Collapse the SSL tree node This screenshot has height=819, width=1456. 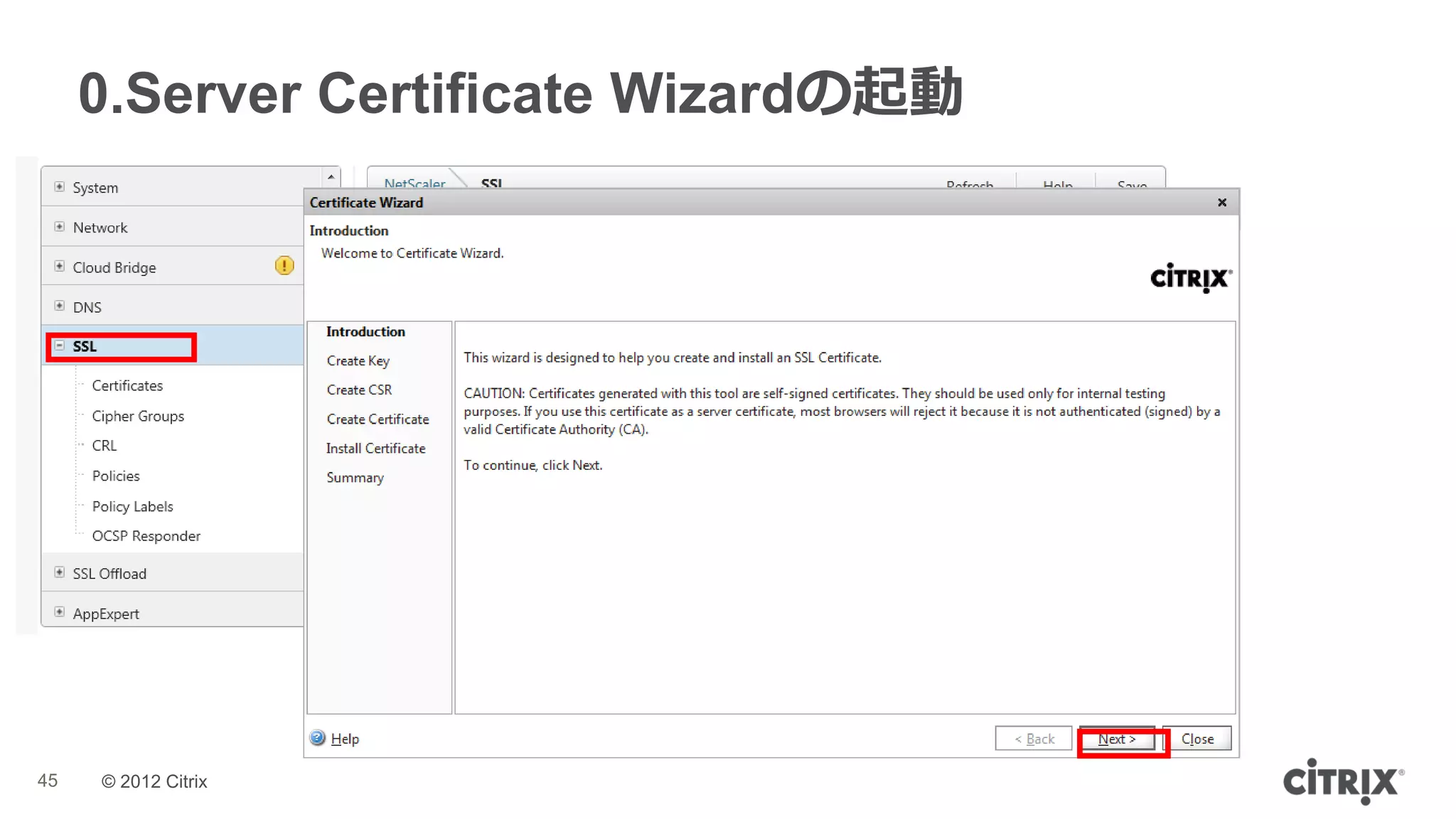(60, 346)
